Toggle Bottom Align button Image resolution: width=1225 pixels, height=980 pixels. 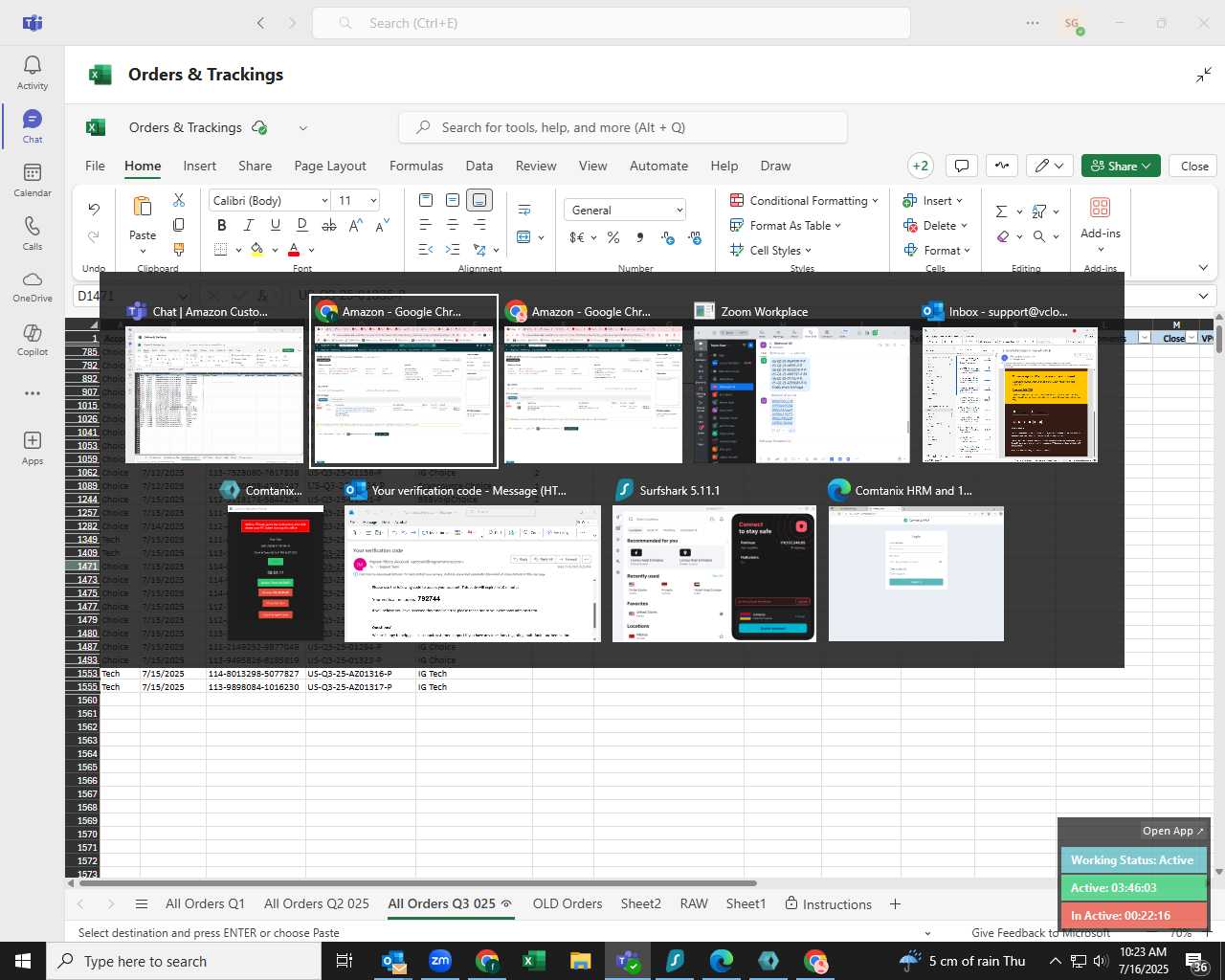click(x=479, y=200)
